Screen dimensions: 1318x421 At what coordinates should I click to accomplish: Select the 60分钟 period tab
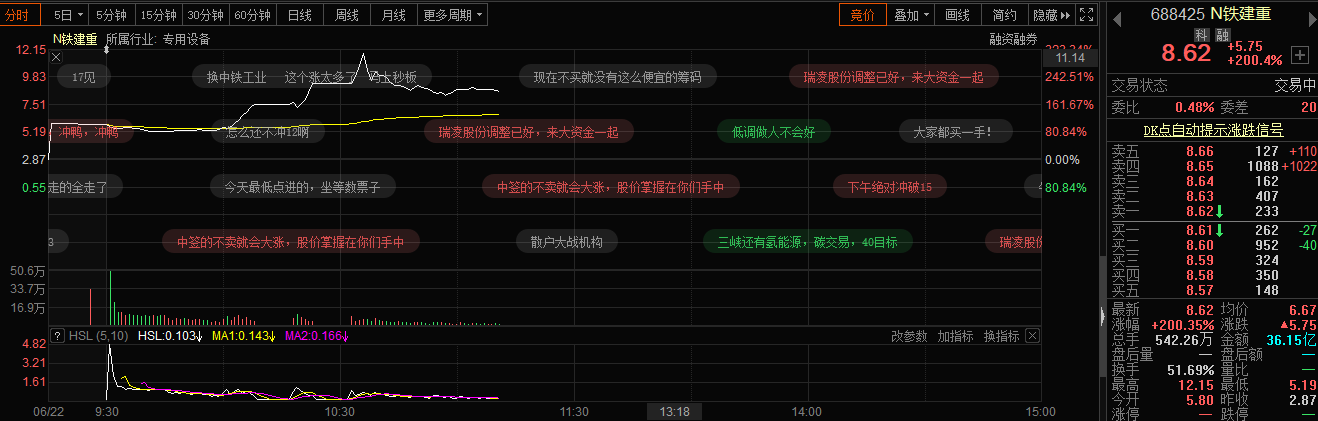point(252,15)
